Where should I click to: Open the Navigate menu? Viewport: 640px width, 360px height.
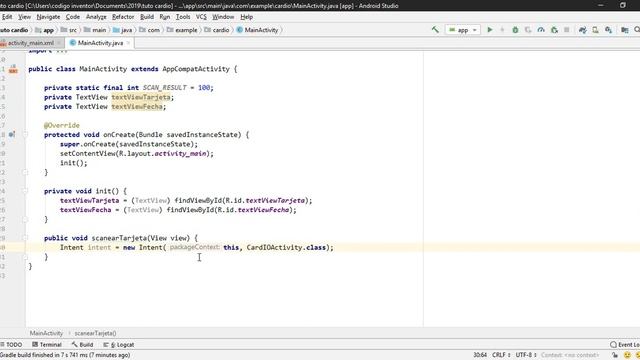(x=48, y=17)
